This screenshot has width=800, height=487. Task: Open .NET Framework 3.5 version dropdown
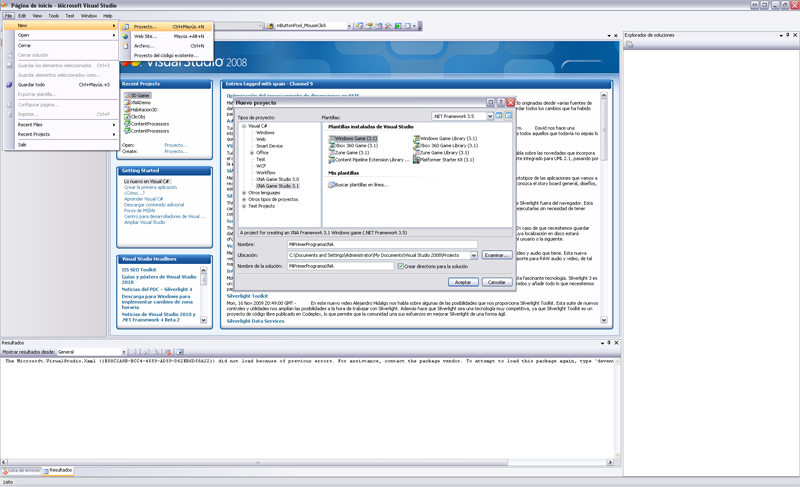click(490, 116)
